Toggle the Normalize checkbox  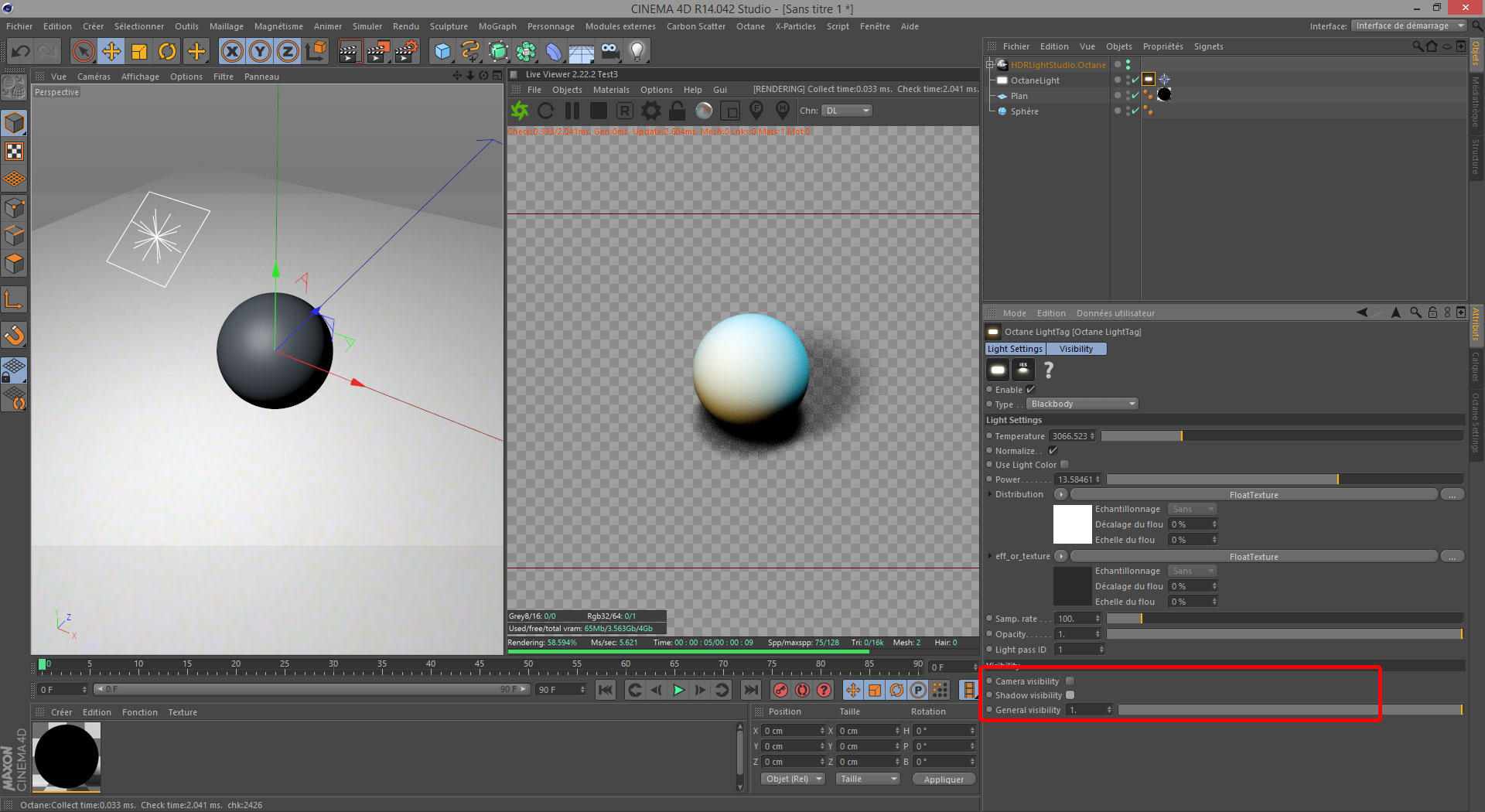(1053, 451)
